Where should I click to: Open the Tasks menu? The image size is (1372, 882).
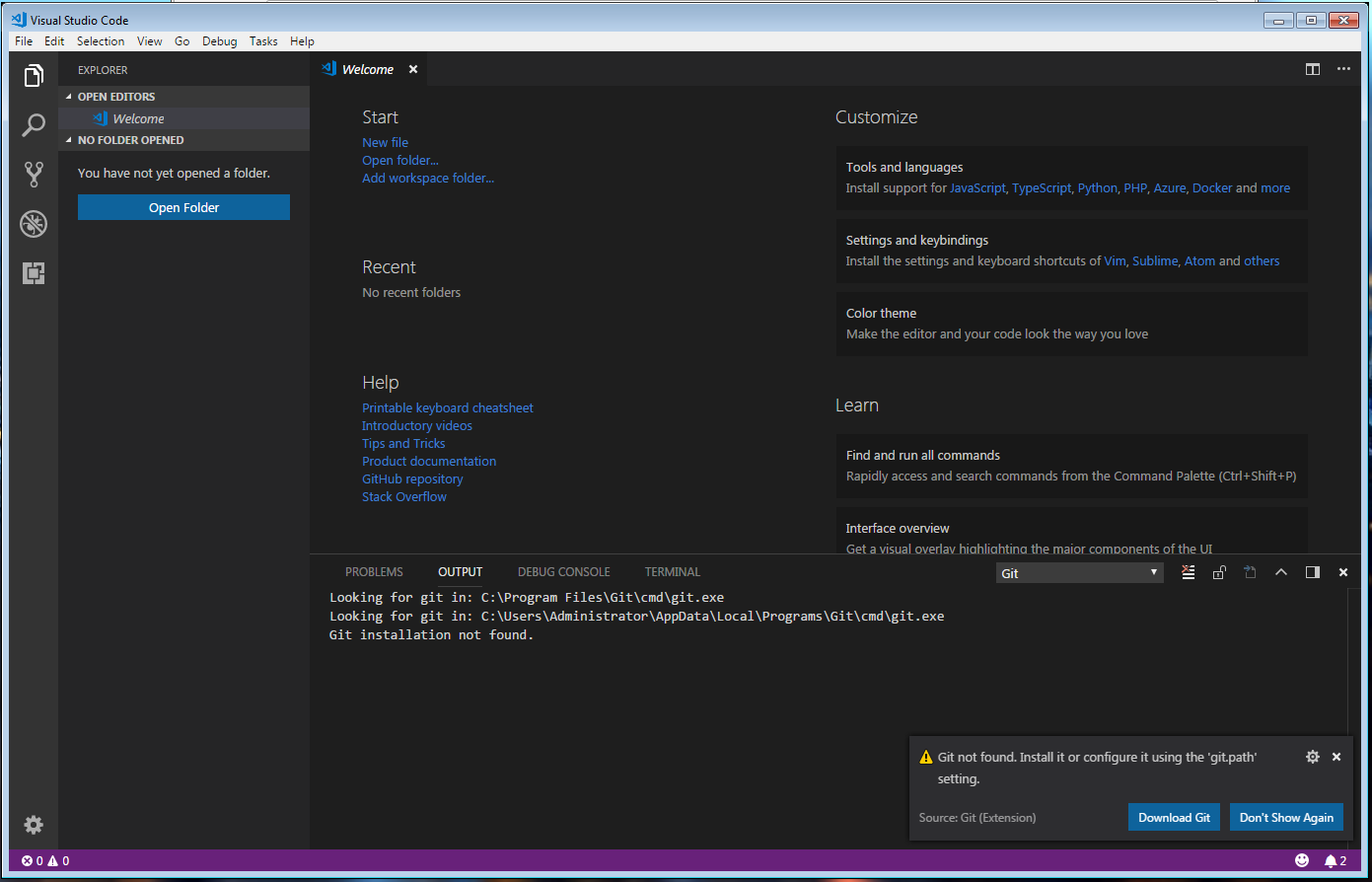click(x=263, y=41)
